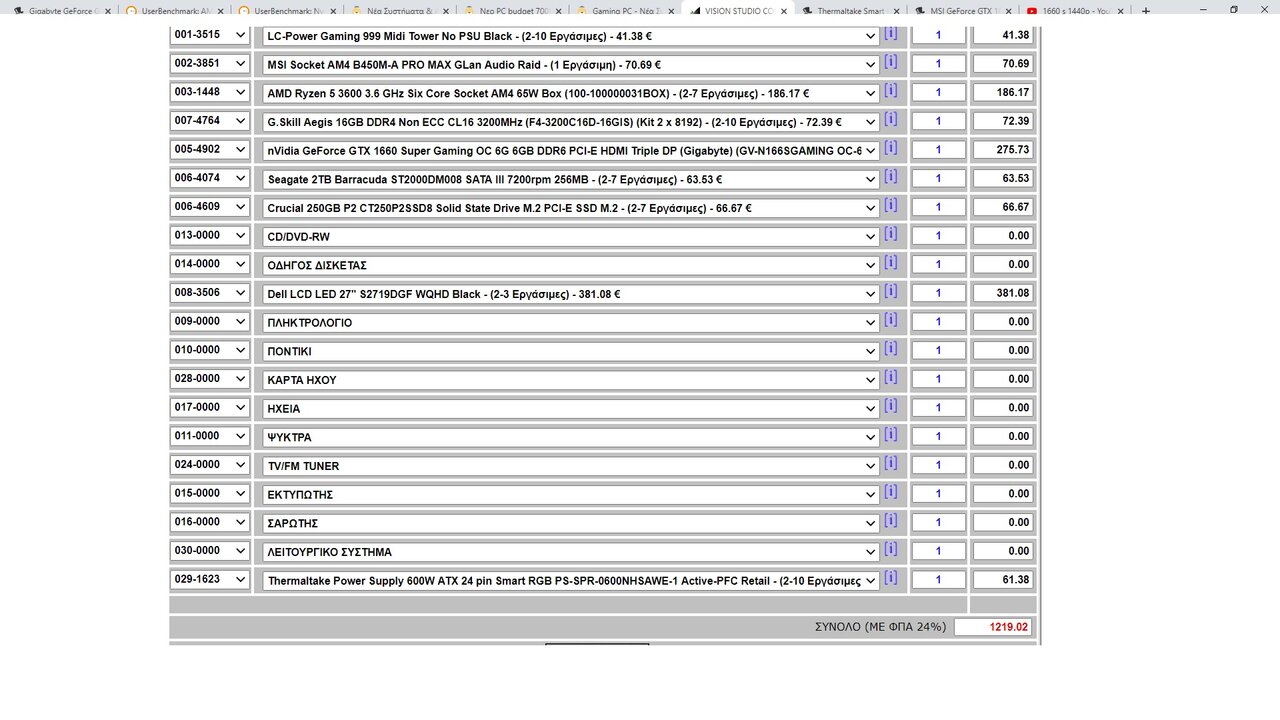Click info icon beside Seagate 2TB Barracuda
Viewport: 1280px width, 720px height.
(890, 177)
